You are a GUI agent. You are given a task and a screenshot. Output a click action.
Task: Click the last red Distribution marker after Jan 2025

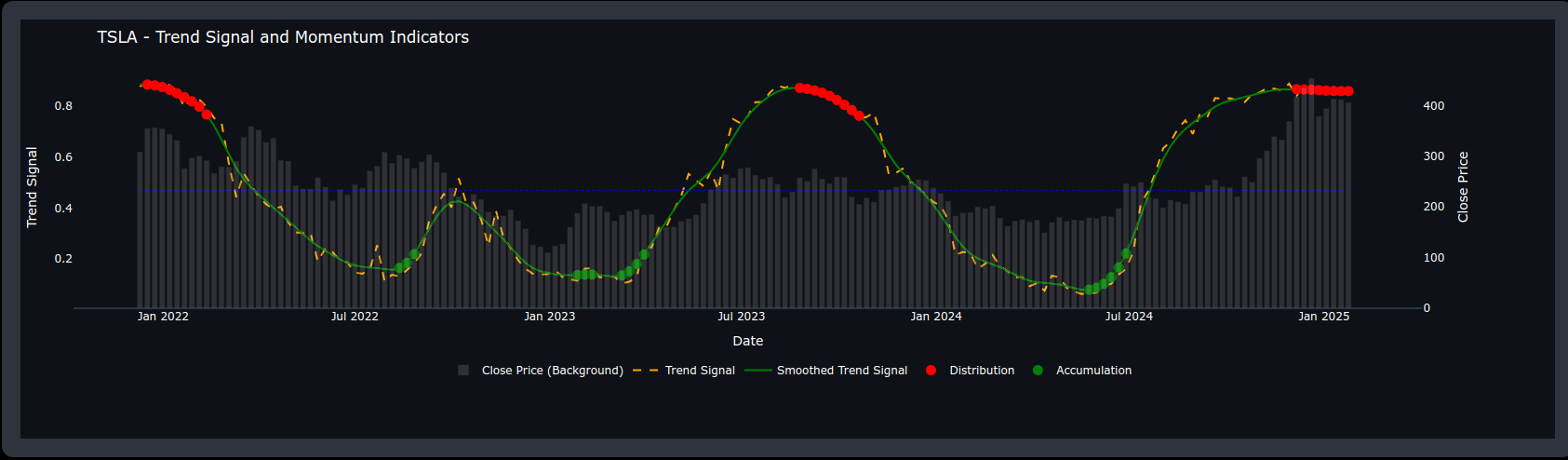[x=1349, y=91]
